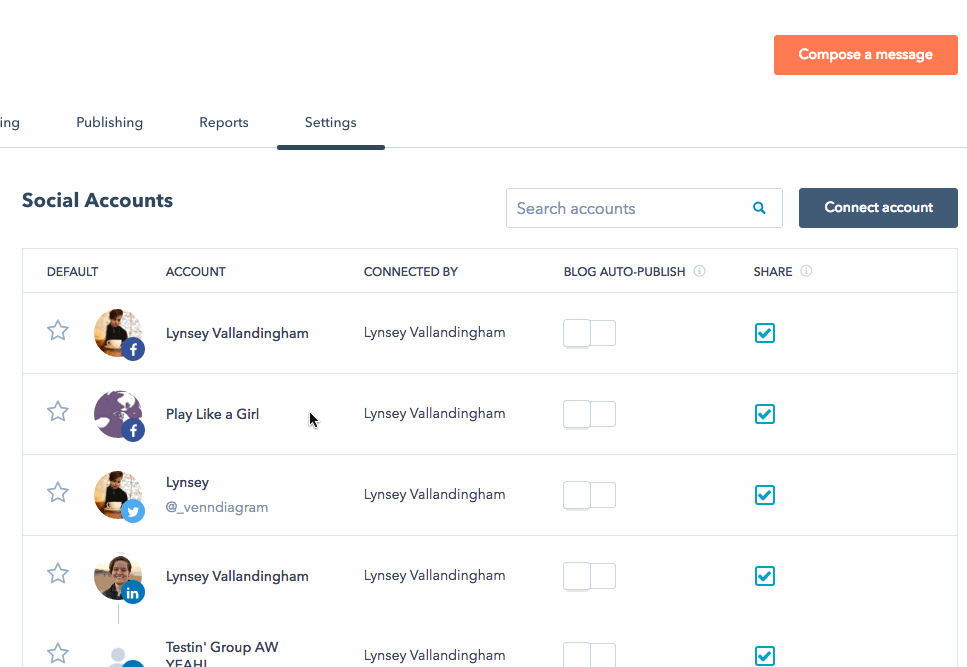Open Blog Auto-Publish info icon
This screenshot has width=967, height=667.
tap(700, 271)
